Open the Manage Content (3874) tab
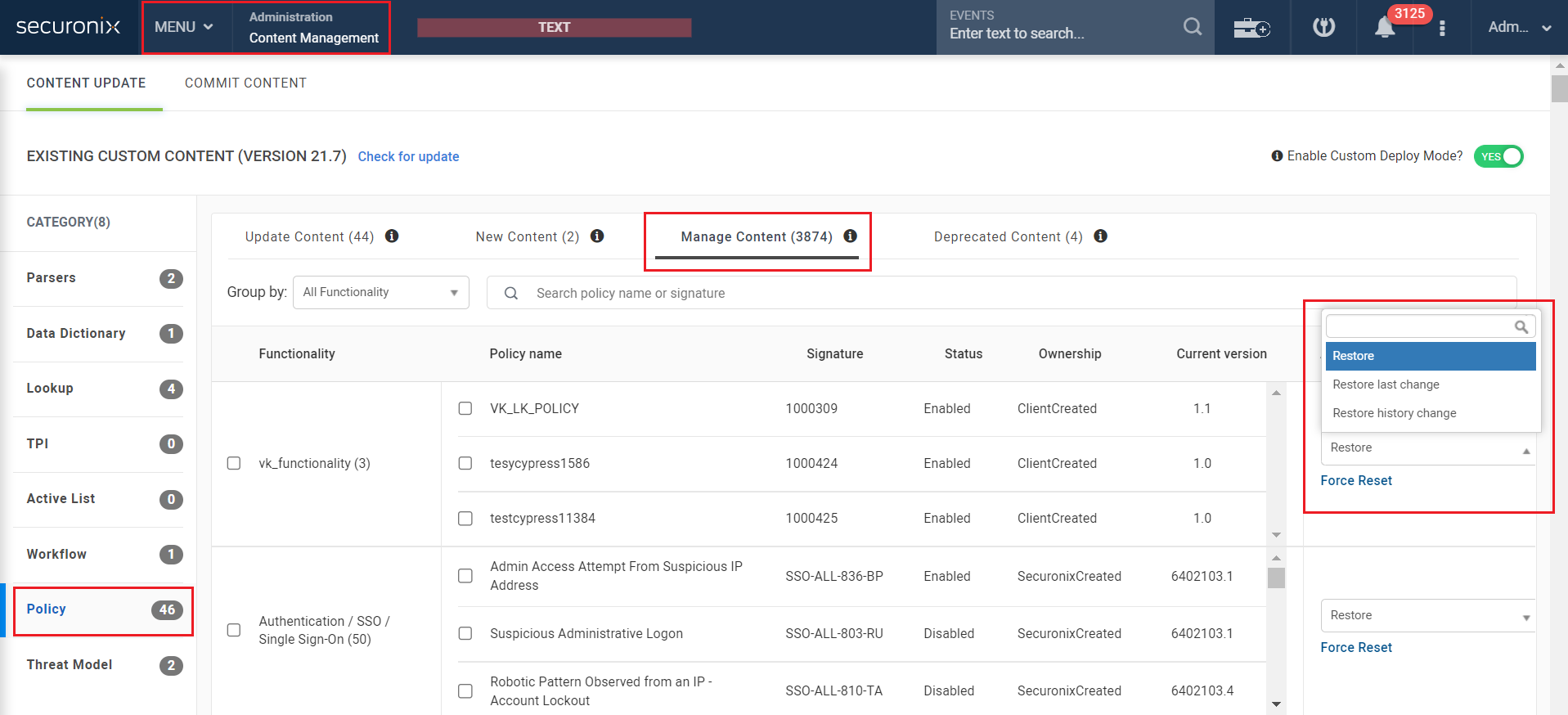The image size is (1568, 715). coord(757,236)
